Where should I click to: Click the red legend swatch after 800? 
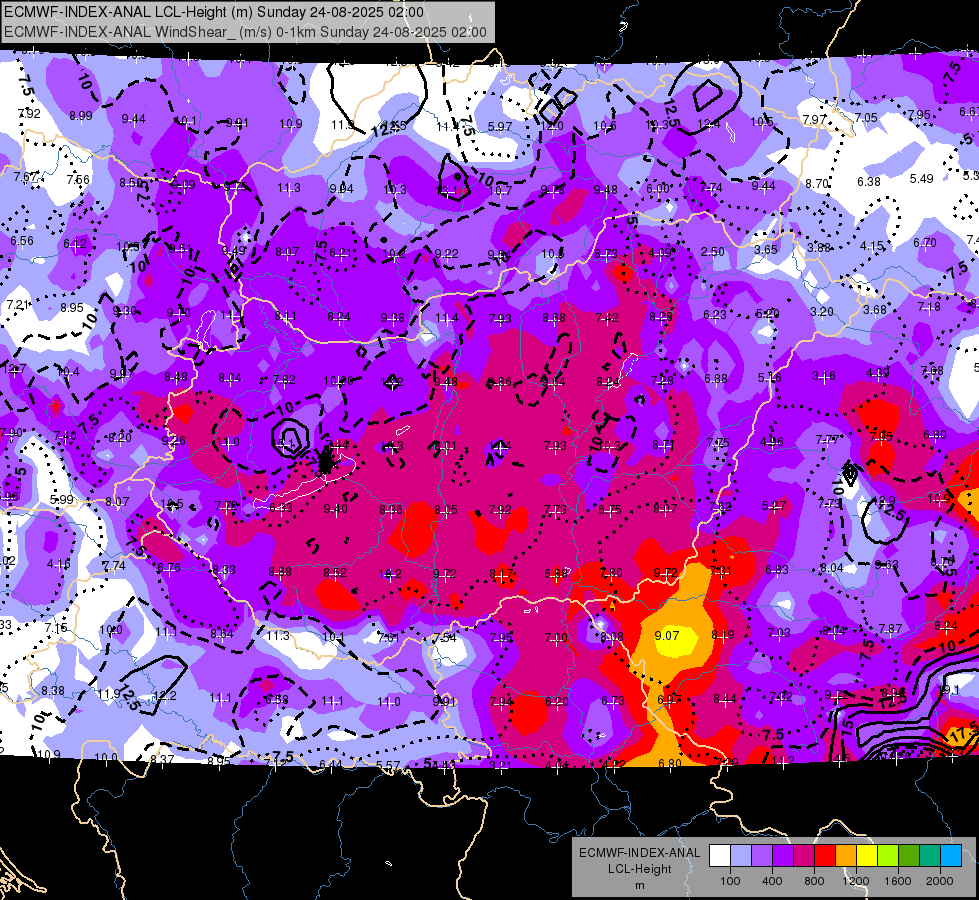pyautogui.click(x=825, y=856)
